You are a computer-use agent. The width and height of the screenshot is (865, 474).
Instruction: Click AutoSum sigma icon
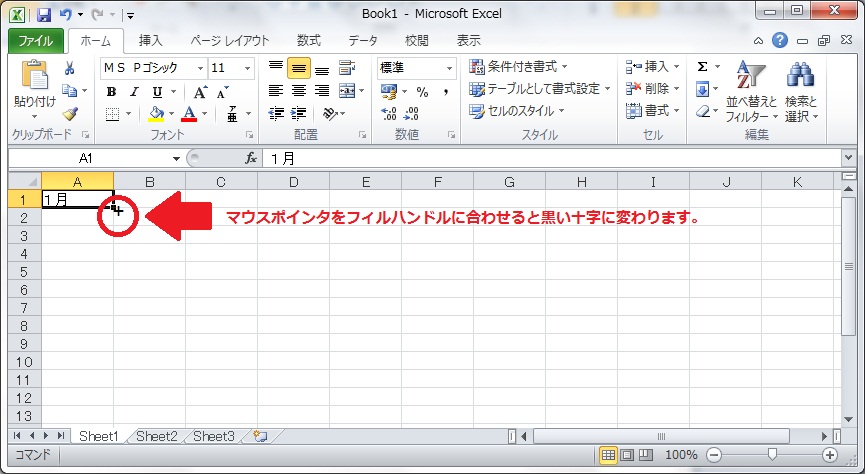(702, 67)
